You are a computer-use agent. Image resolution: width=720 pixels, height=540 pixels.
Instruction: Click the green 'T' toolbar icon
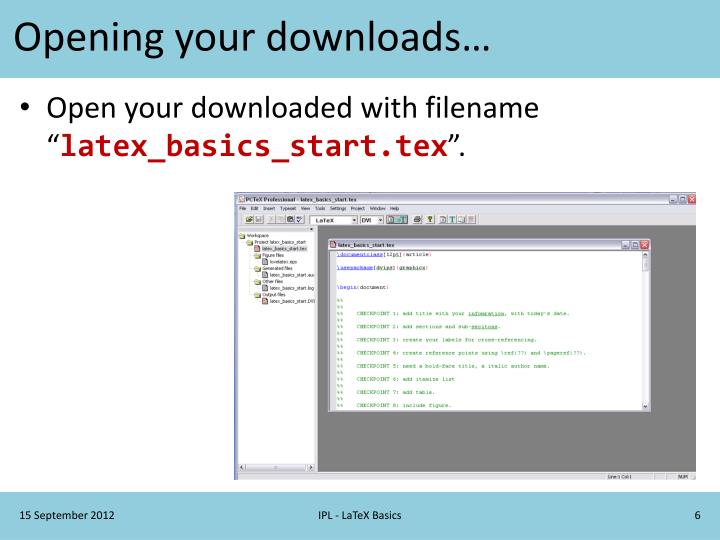452,219
